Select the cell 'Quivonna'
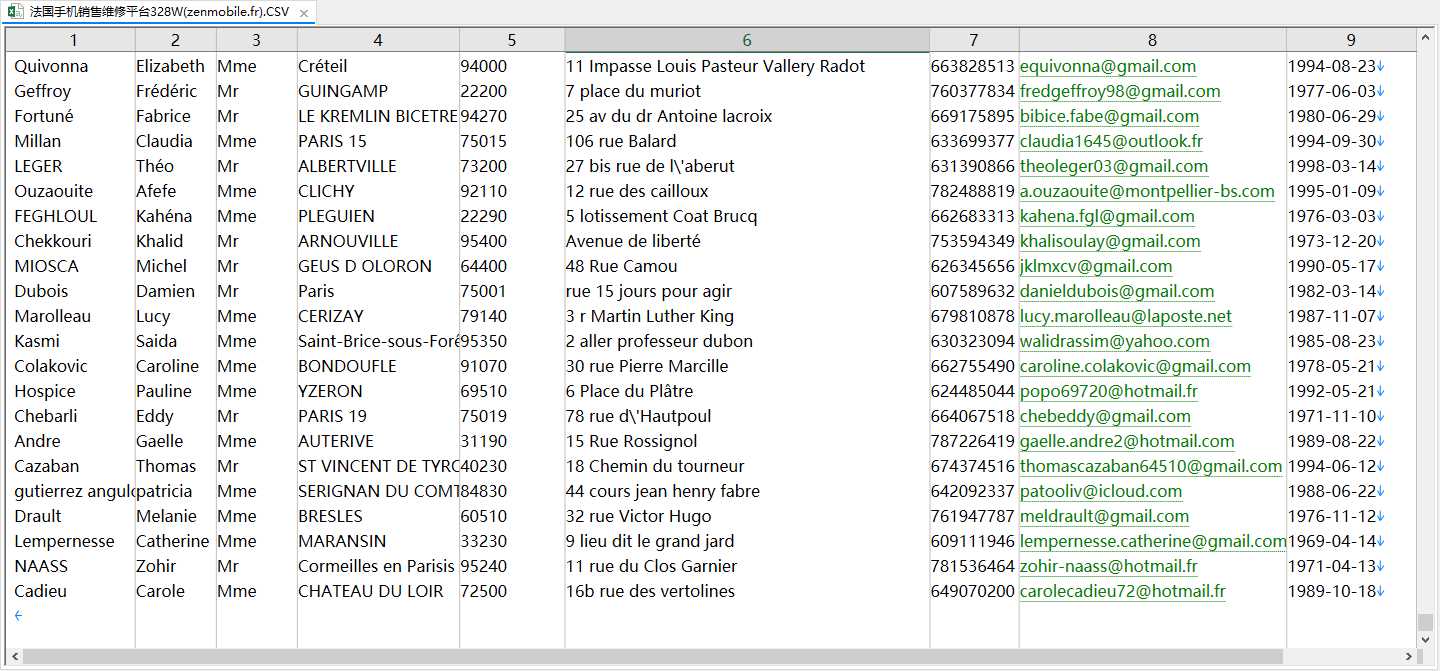This screenshot has height=671, width=1440. pos(51,66)
